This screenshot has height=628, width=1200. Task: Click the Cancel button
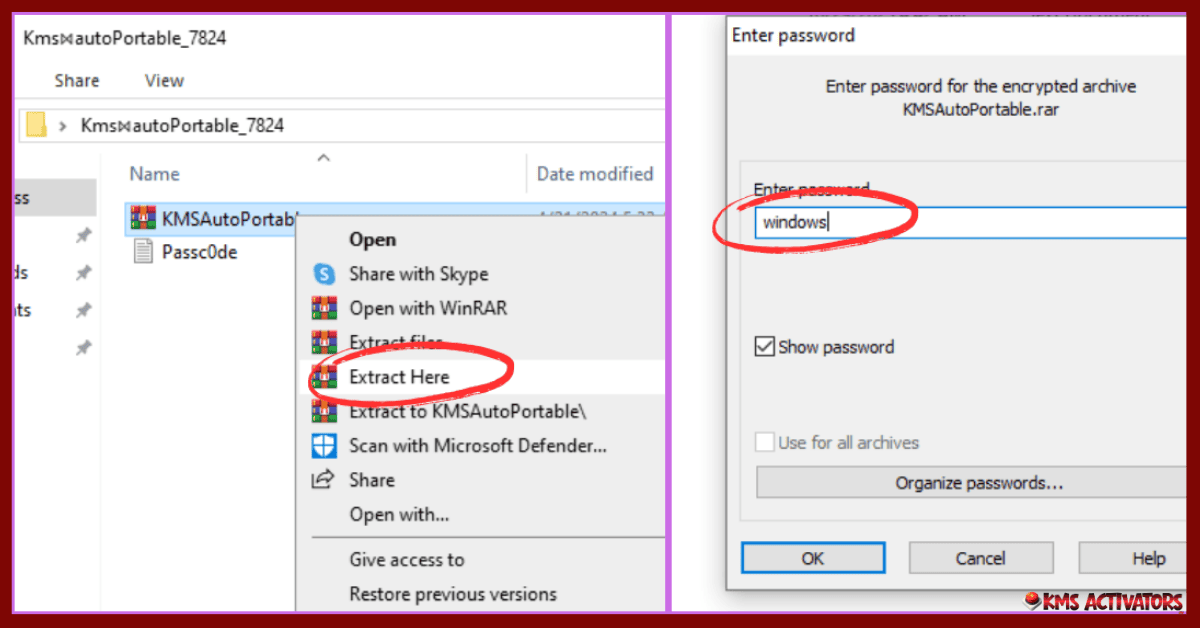pos(980,558)
